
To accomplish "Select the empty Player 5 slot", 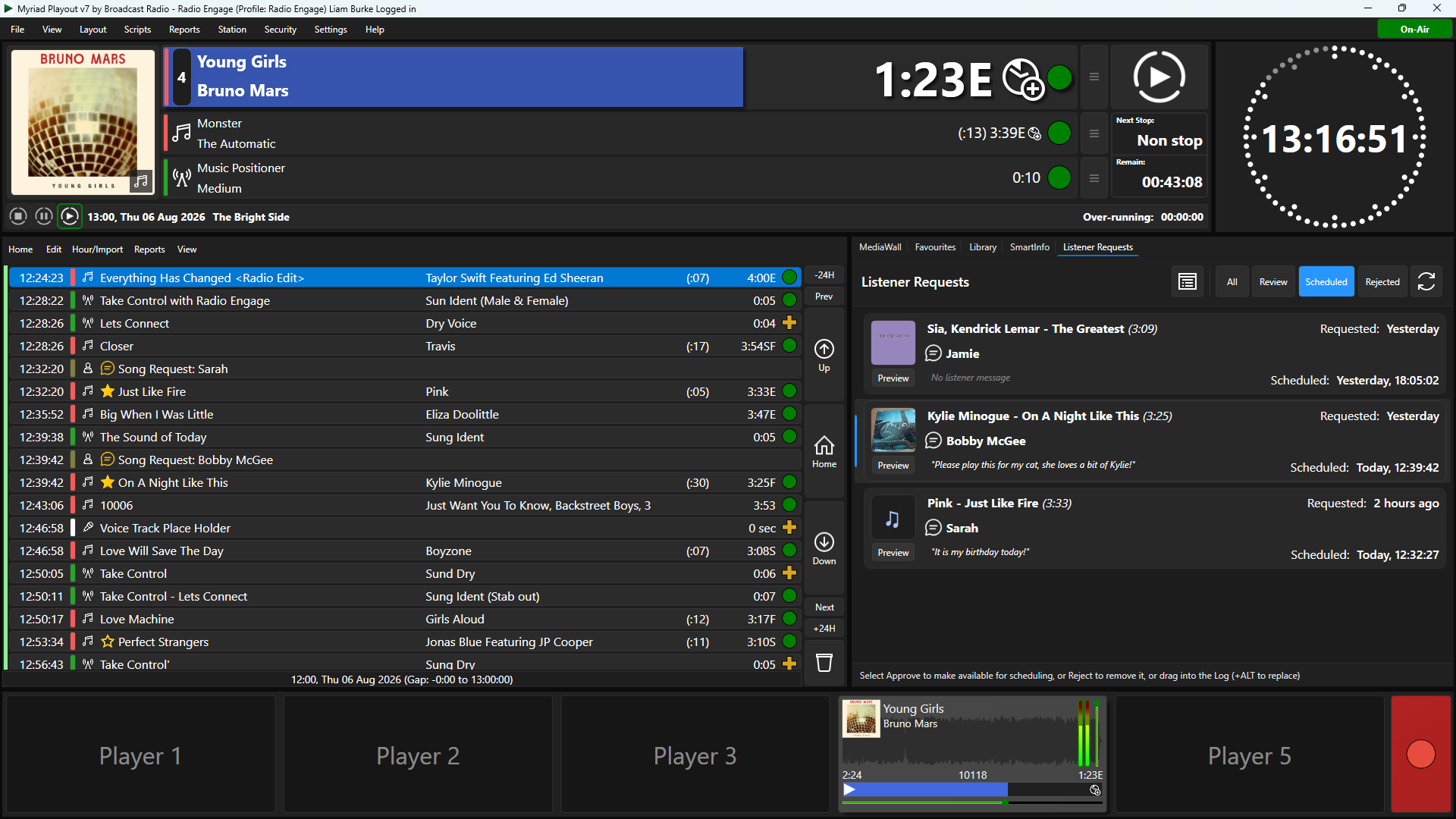I will pos(1249,755).
